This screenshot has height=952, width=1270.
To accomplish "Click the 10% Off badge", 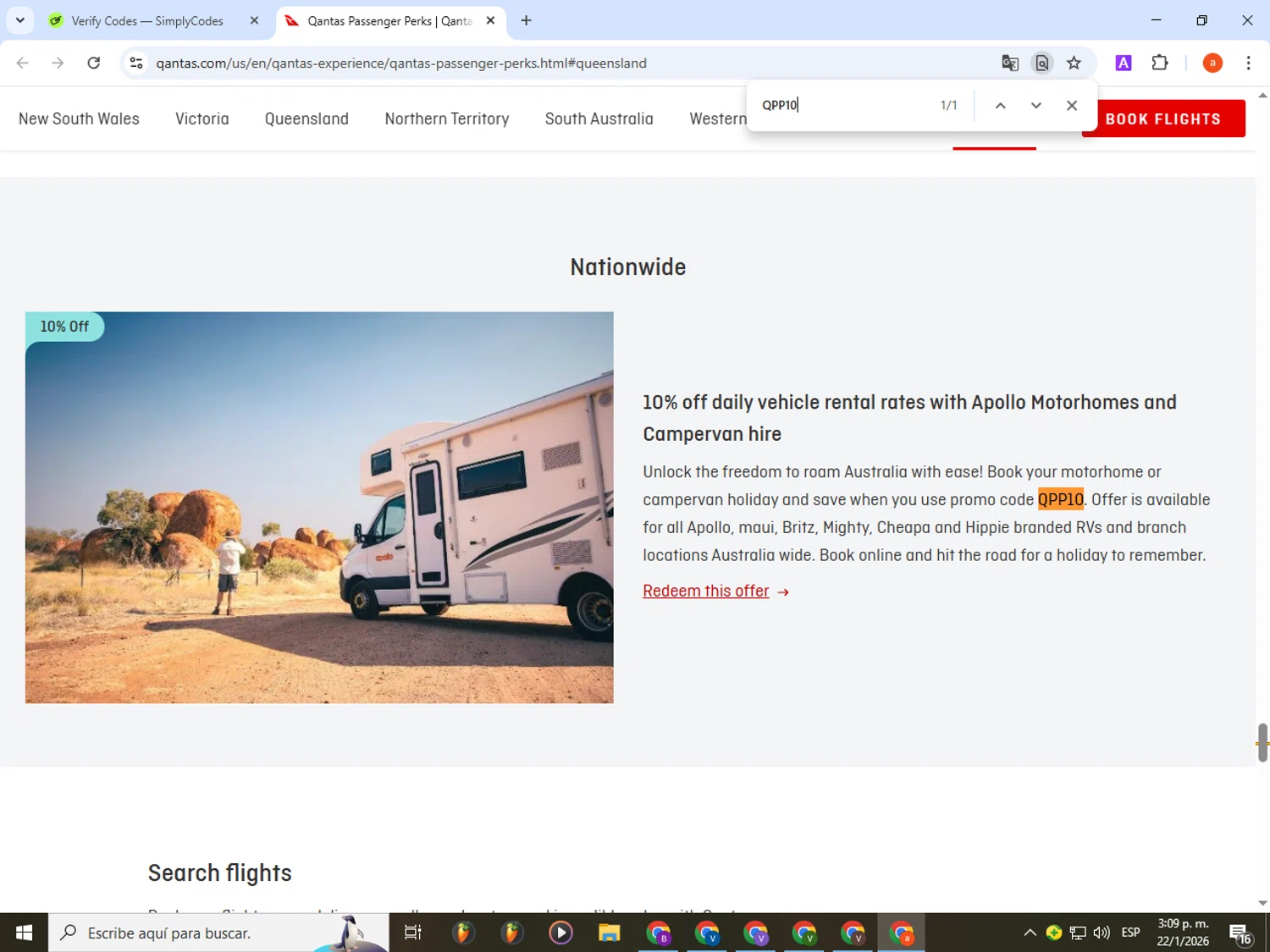I will (64, 327).
